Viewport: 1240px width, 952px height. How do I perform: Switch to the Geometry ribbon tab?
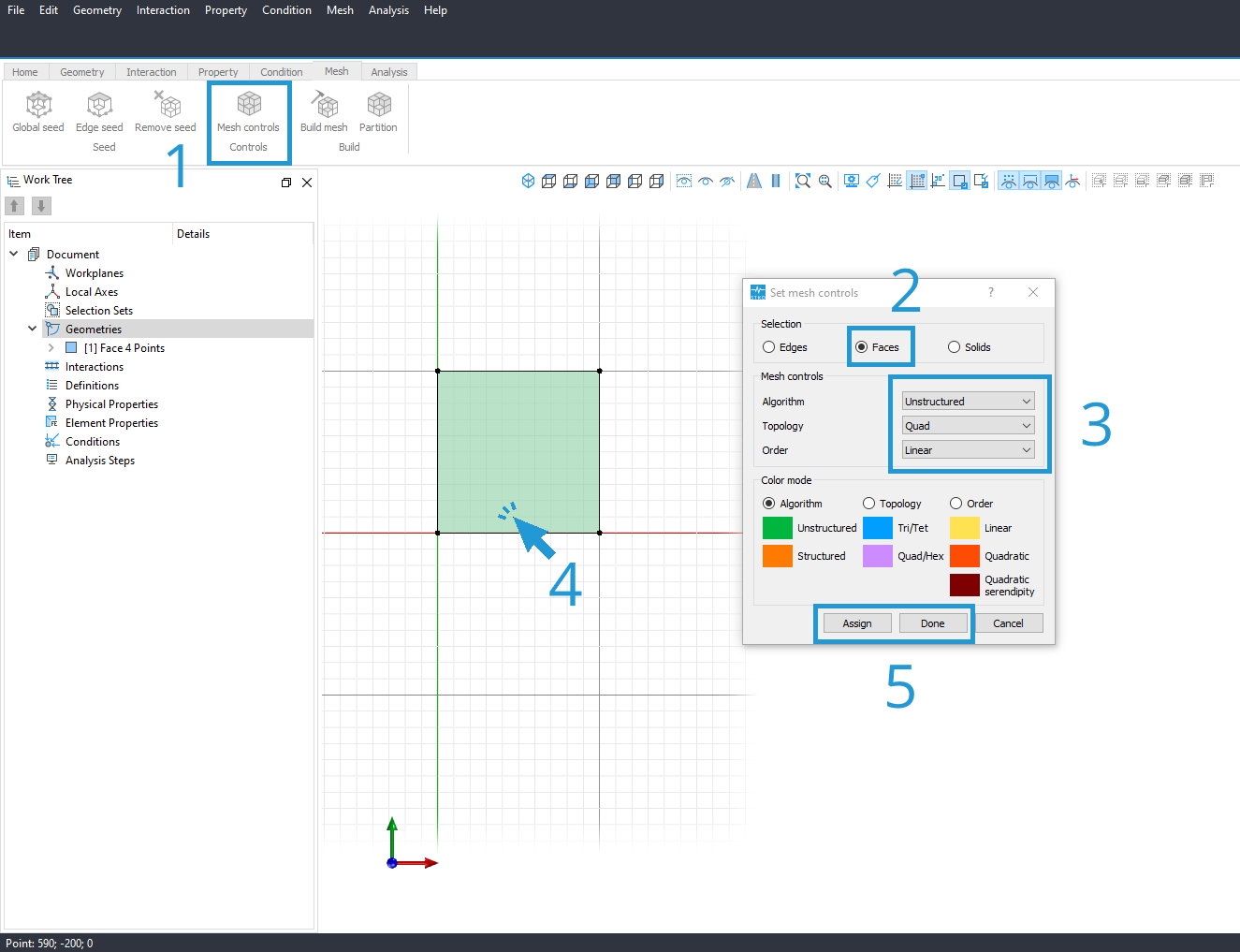82,72
